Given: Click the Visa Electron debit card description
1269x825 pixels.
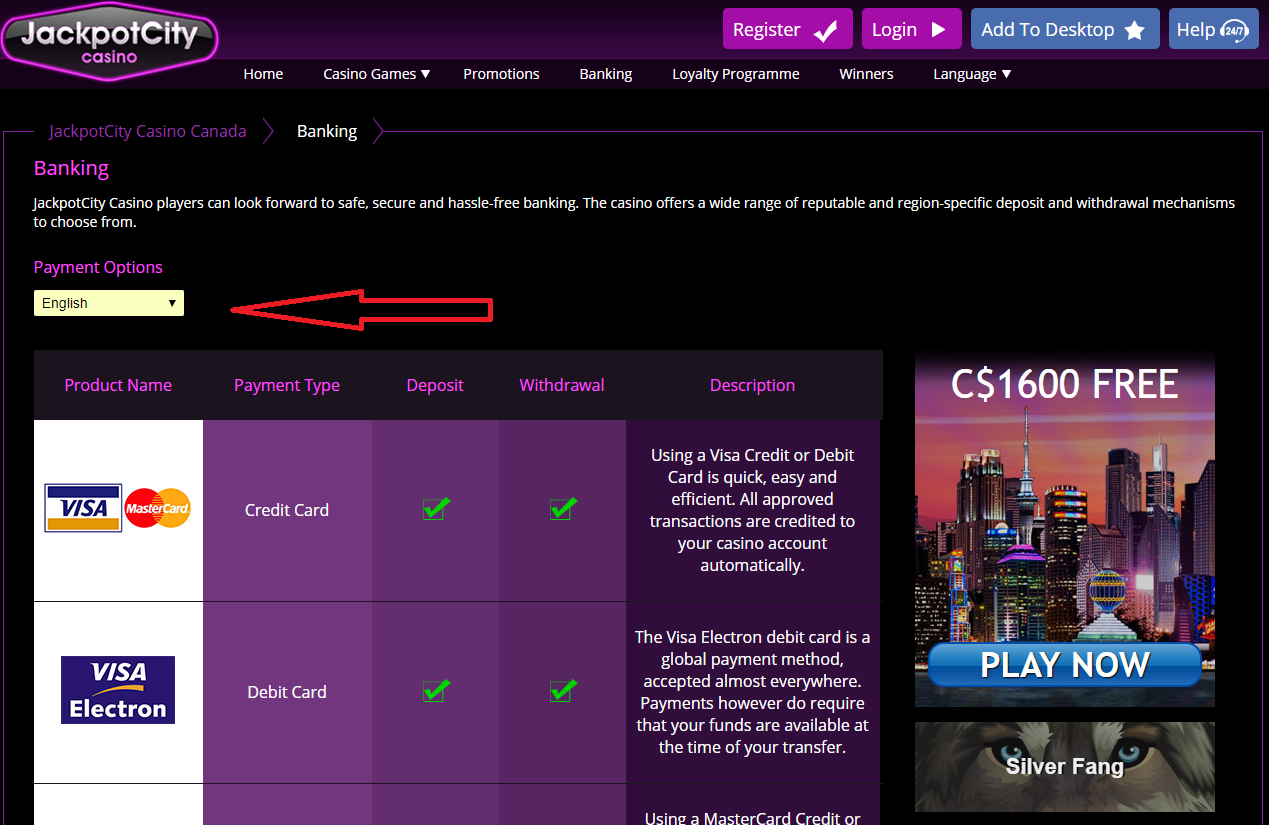Looking at the screenshot, I should (752, 692).
